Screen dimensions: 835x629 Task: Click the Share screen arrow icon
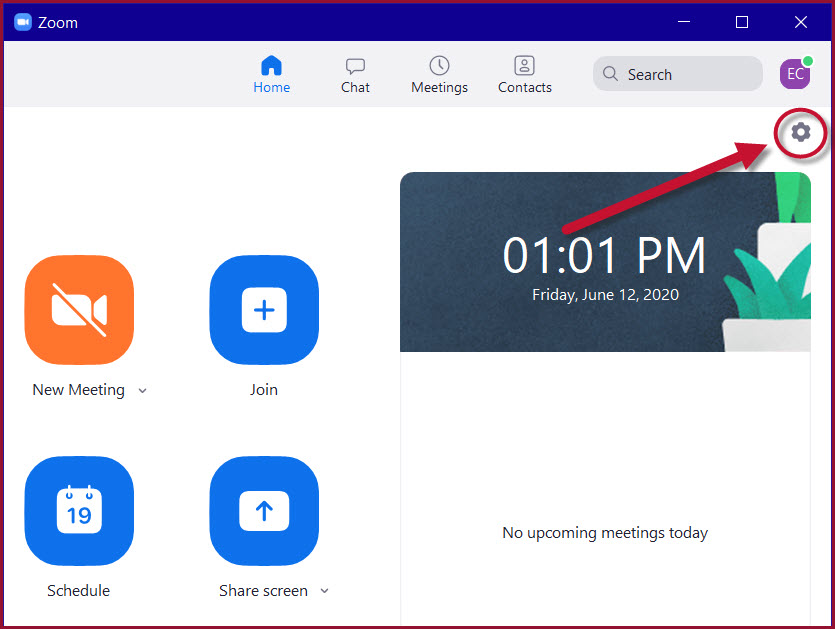click(264, 511)
